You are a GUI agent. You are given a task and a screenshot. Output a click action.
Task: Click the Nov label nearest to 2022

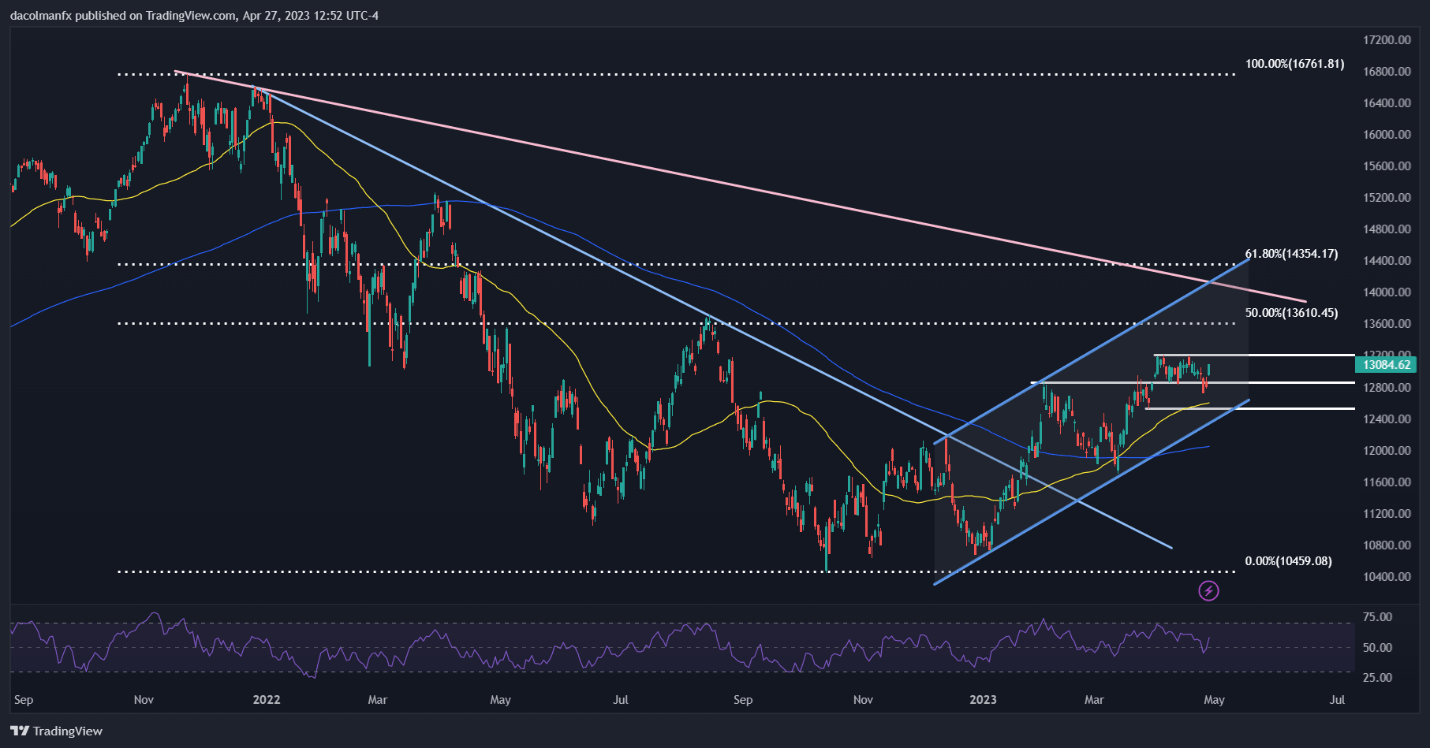click(x=143, y=701)
